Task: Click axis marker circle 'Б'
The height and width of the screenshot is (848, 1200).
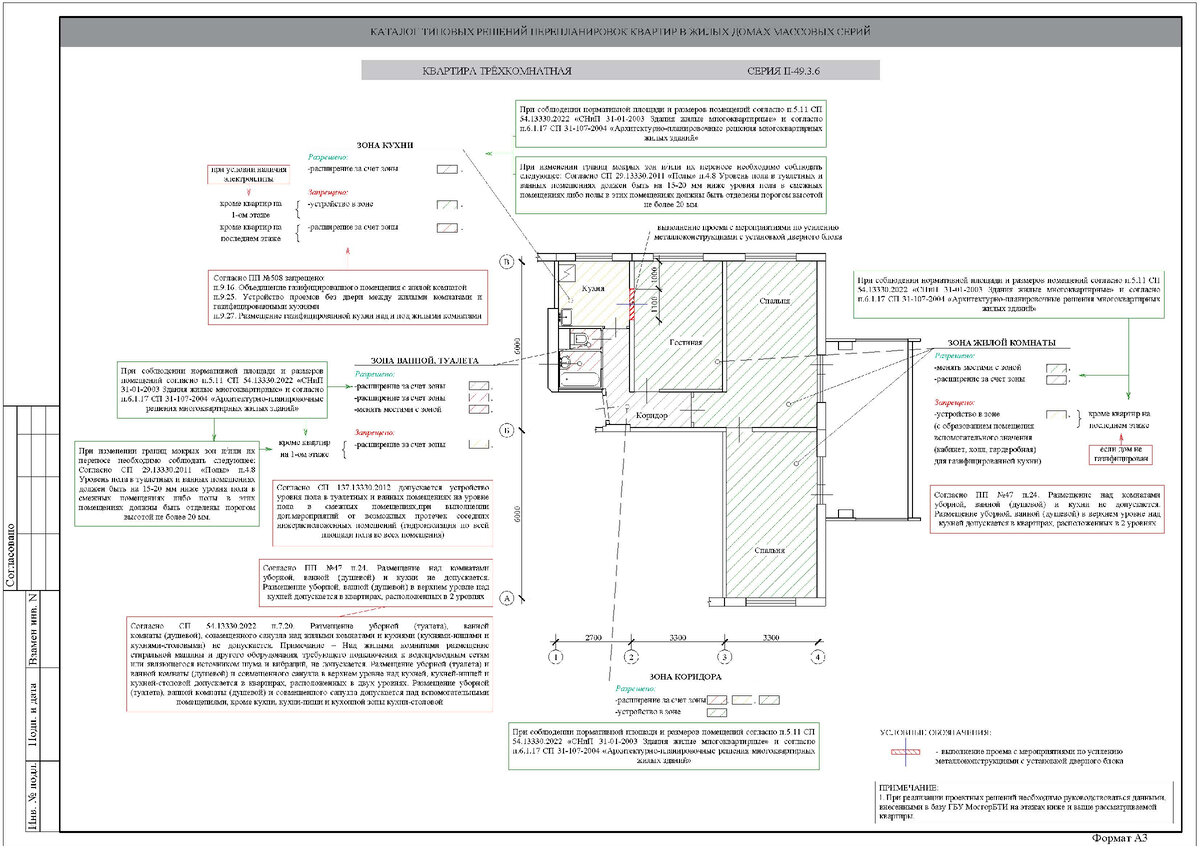Action: pyautogui.click(x=507, y=429)
